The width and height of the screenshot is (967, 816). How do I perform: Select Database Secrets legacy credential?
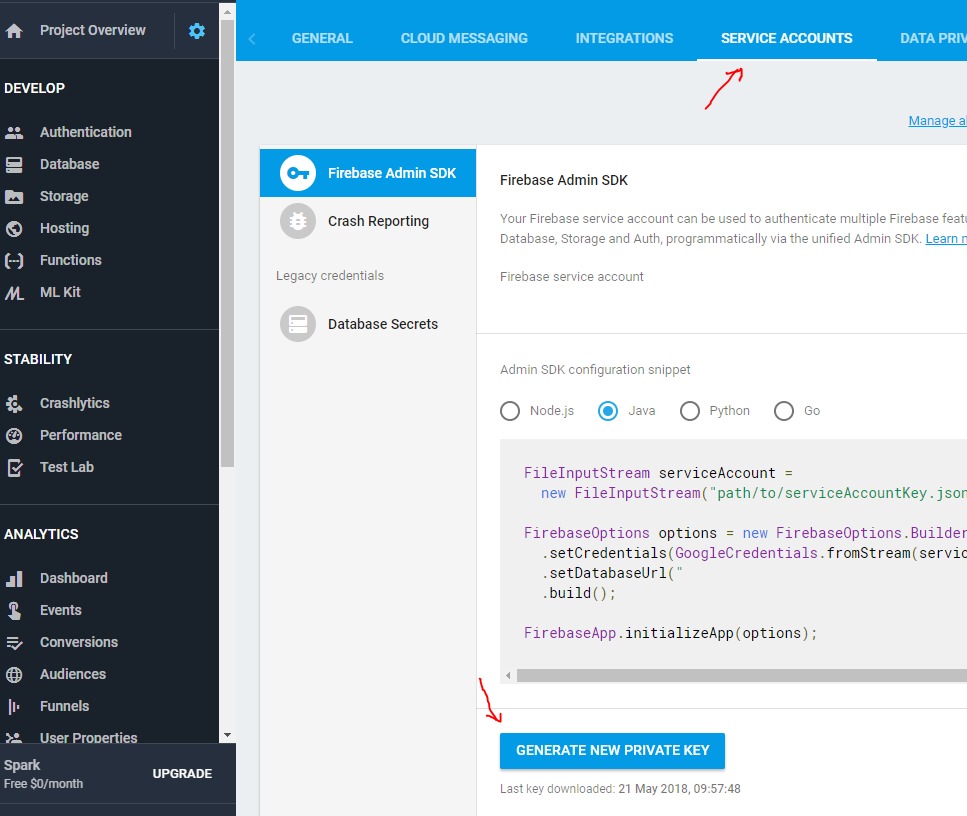[368, 324]
